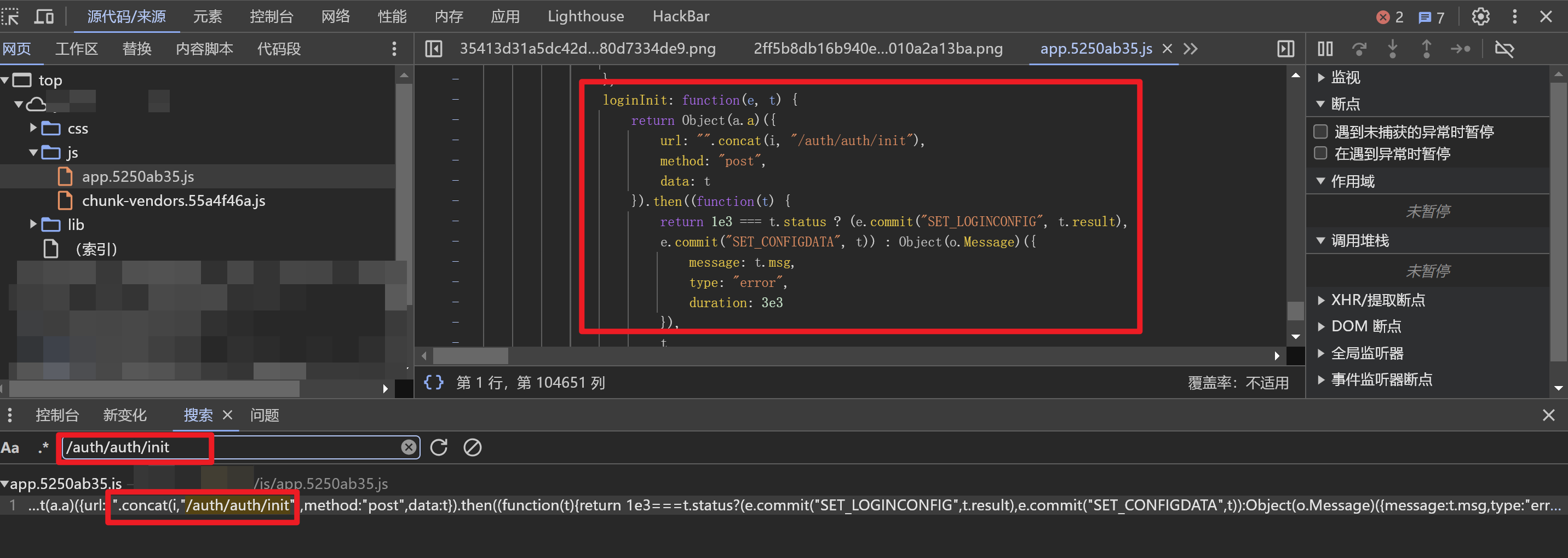Click the code editor horizontal scrollbar thumb
This screenshot has width=1568, height=558.
click(x=470, y=355)
